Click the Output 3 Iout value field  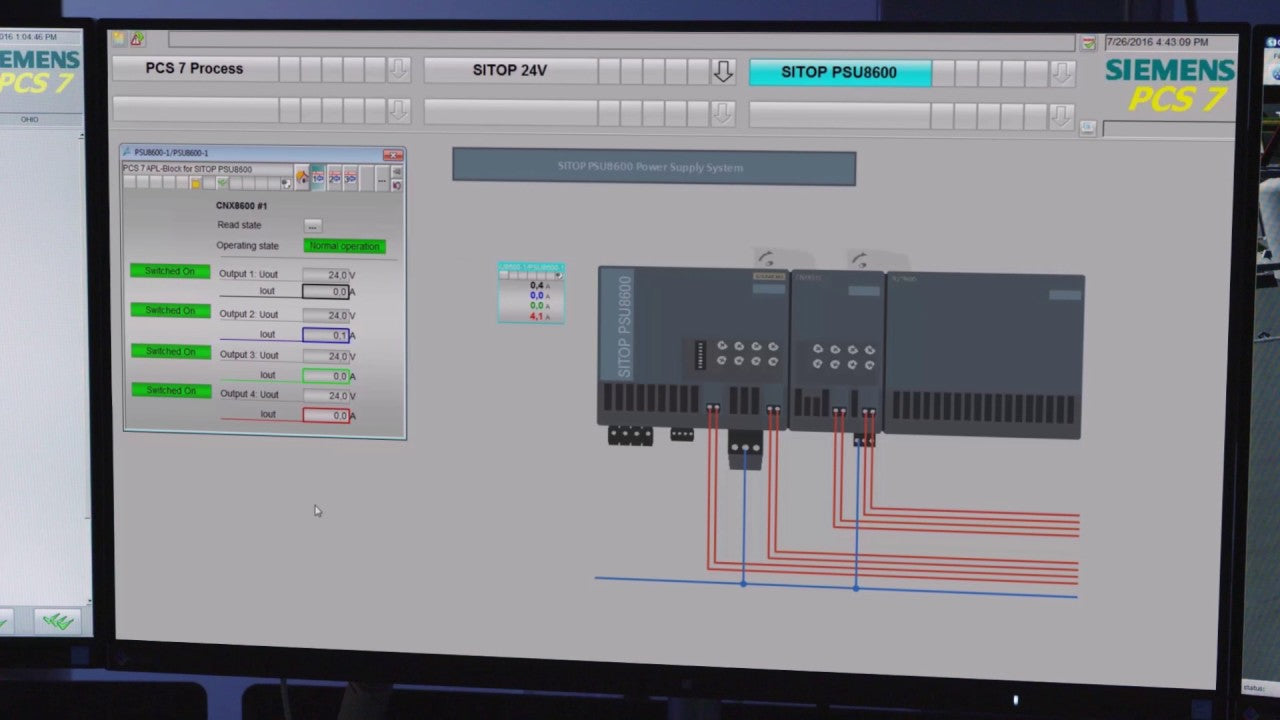point(326,376)
